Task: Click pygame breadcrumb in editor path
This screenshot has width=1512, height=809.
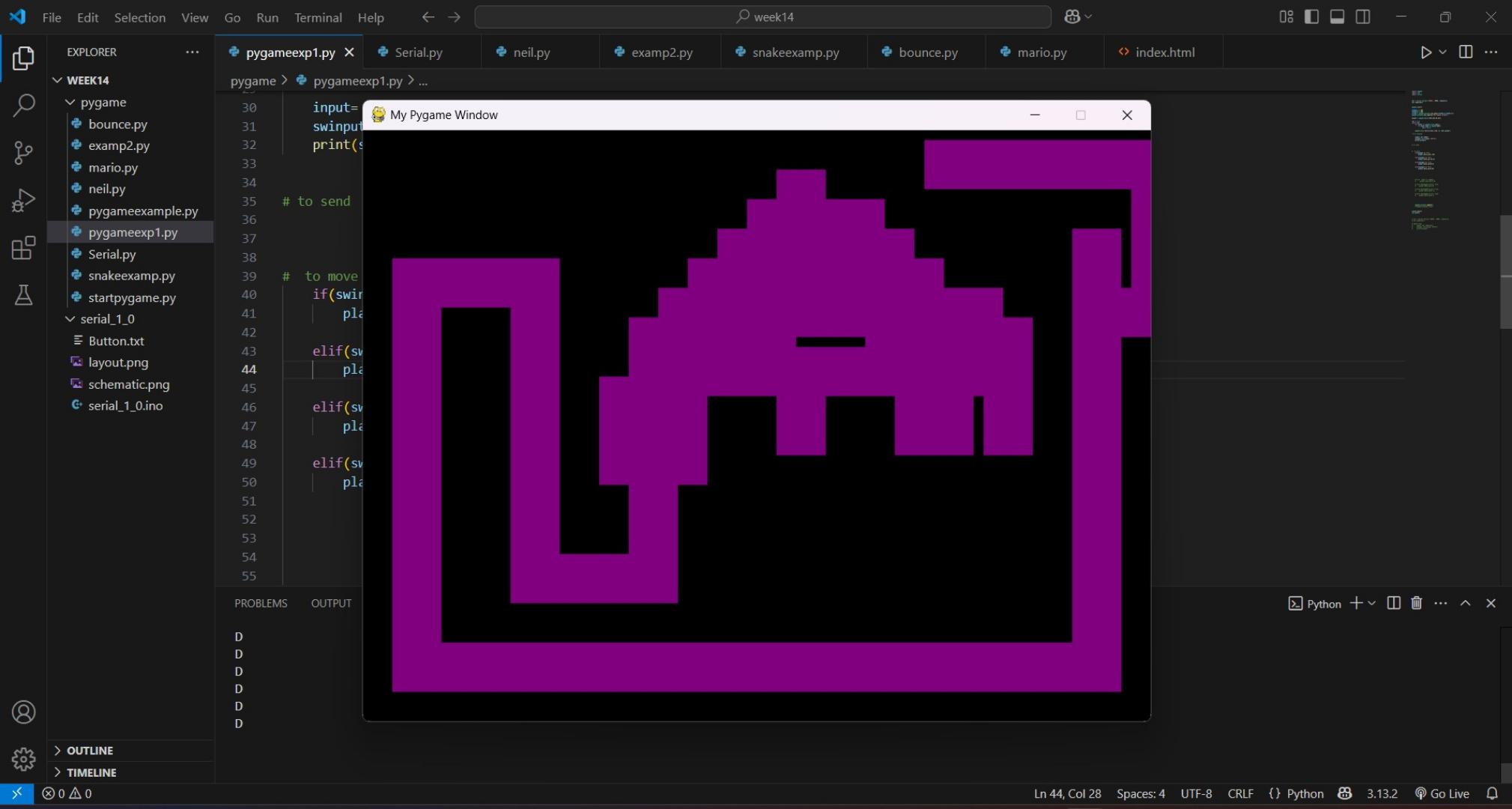Action: tap(253, 81)
